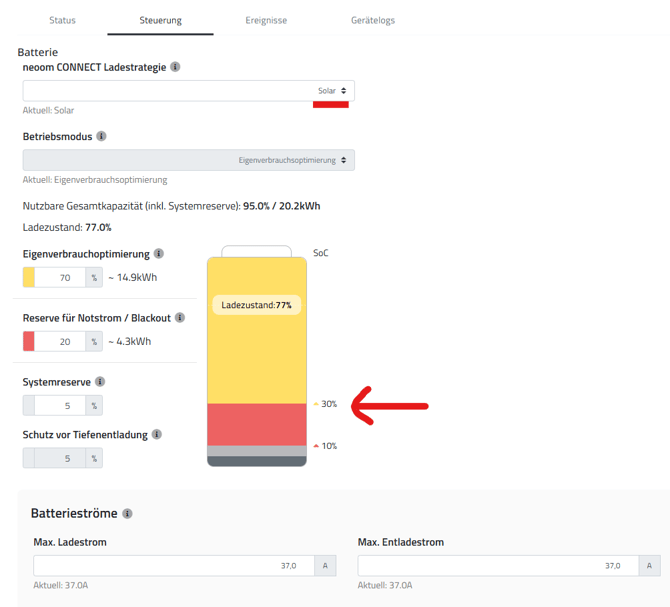Click info icon next to Eigenverbrauchoptimierung
Screen dimensions: 670x607
[159, 254]
